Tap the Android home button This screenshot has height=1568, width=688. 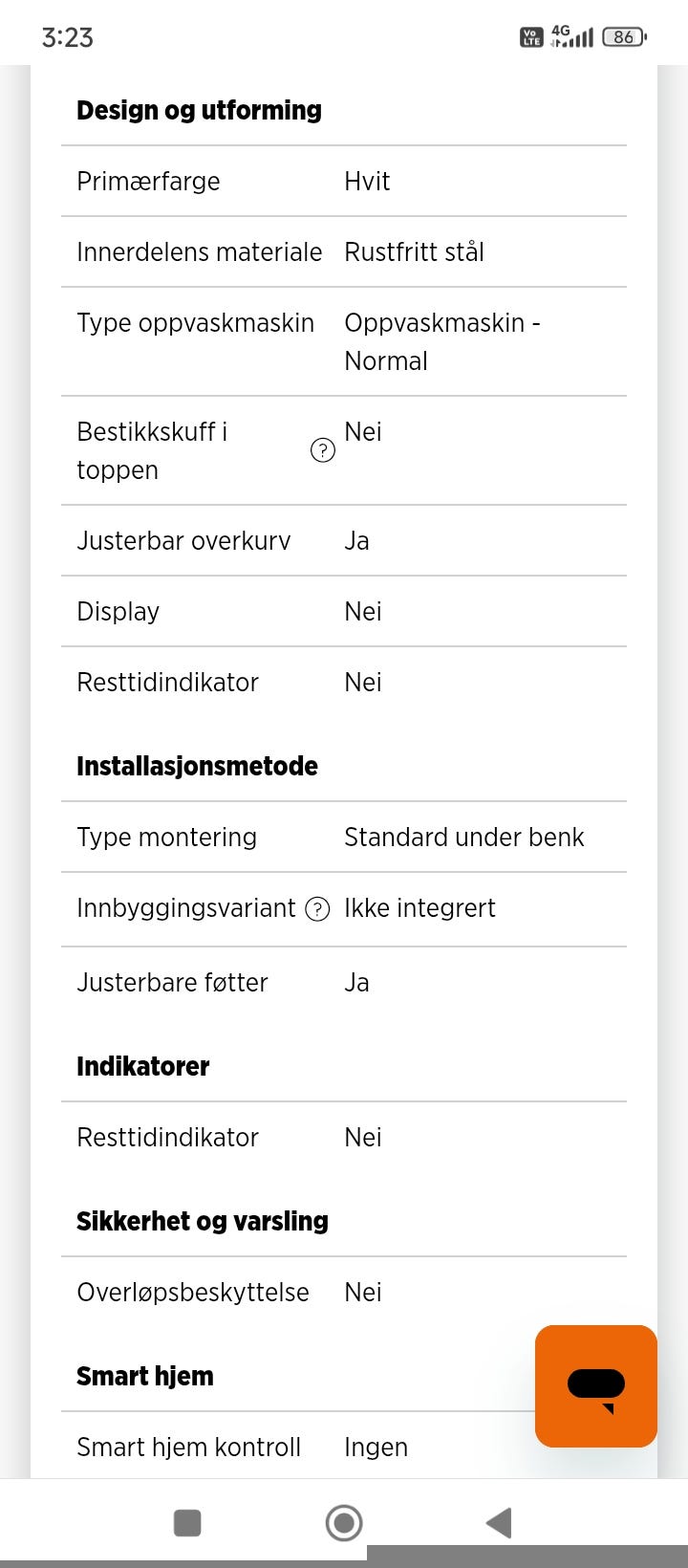344,1523
